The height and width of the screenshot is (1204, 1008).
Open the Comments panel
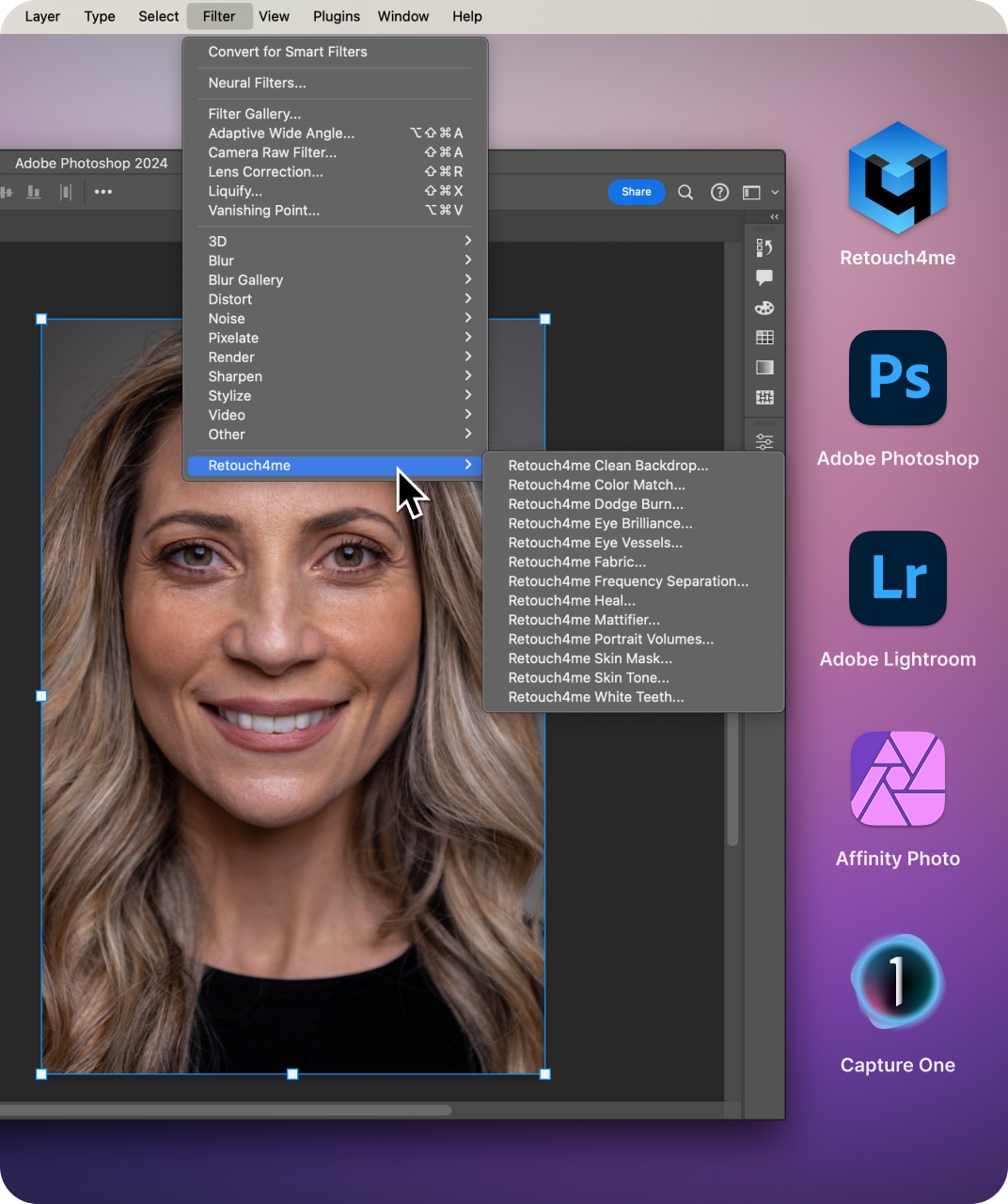click(764, 277)
